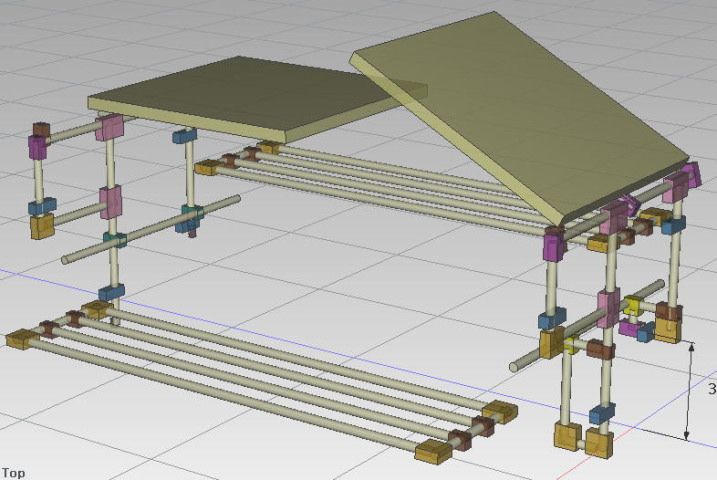The height and width of the screenshot is (480, 717).
Task: Pick pink connector under flat panel's front corner
Action: click(108, 128)
